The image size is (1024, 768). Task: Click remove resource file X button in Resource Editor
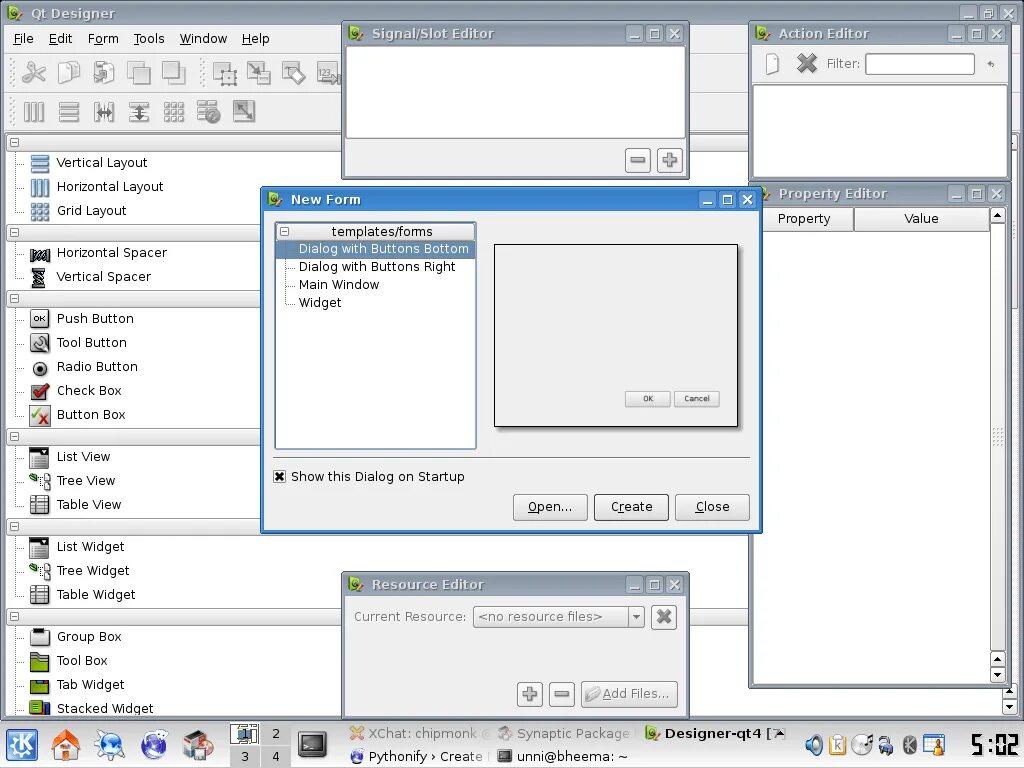click(x=664, y=616)
